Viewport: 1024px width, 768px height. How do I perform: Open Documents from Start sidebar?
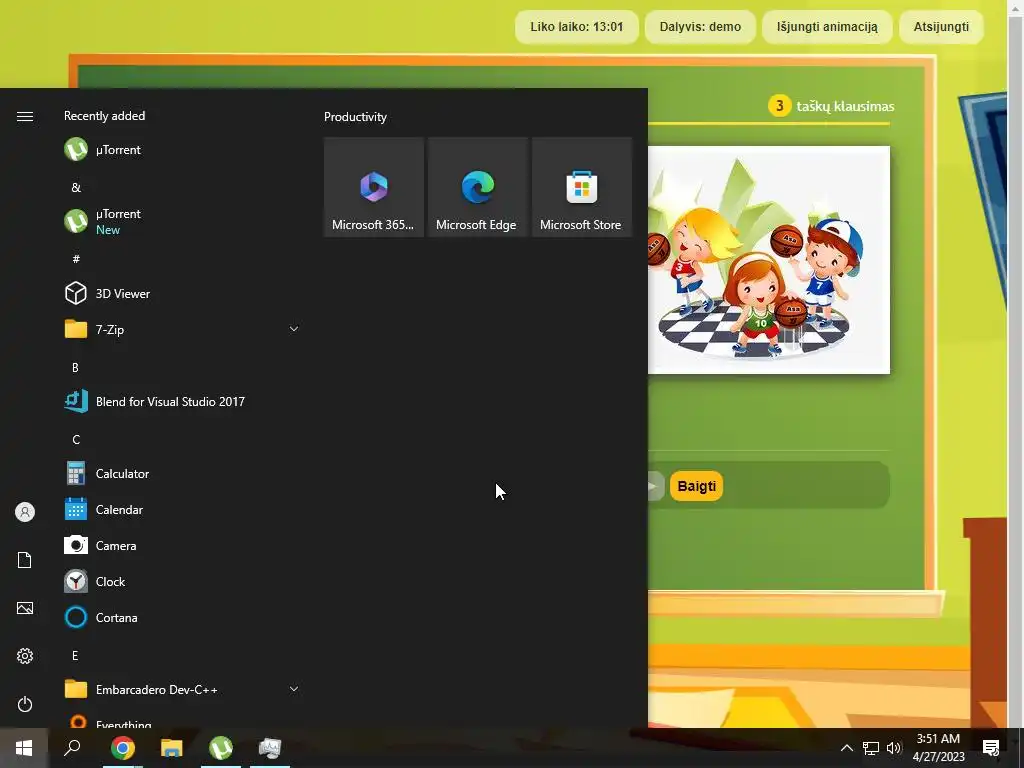[x=25, y=560]
